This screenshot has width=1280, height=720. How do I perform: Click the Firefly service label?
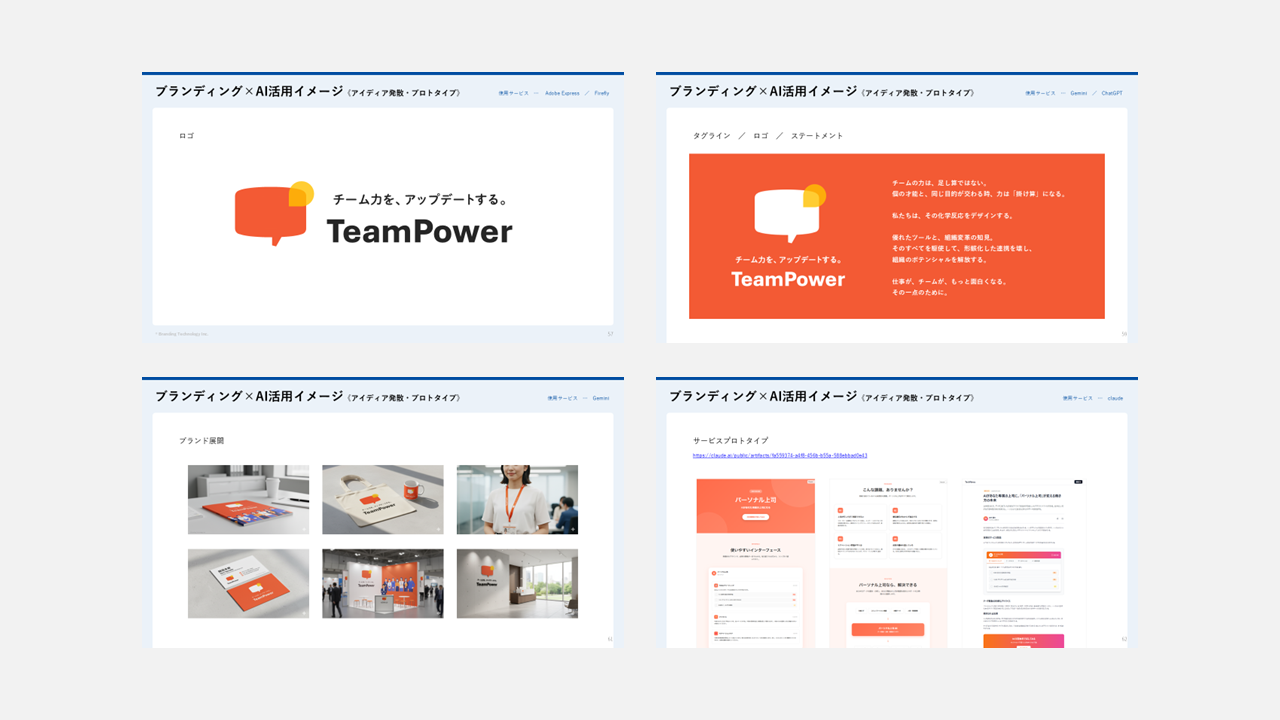601,93
